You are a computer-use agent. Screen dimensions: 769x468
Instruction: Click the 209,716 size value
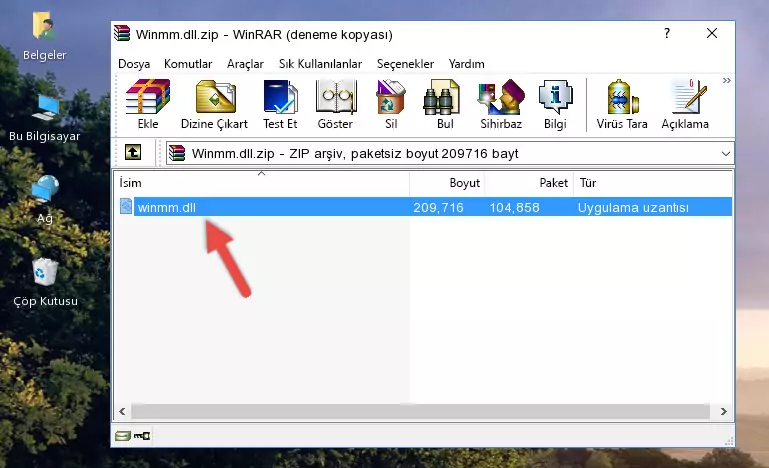tap(438, 208)
